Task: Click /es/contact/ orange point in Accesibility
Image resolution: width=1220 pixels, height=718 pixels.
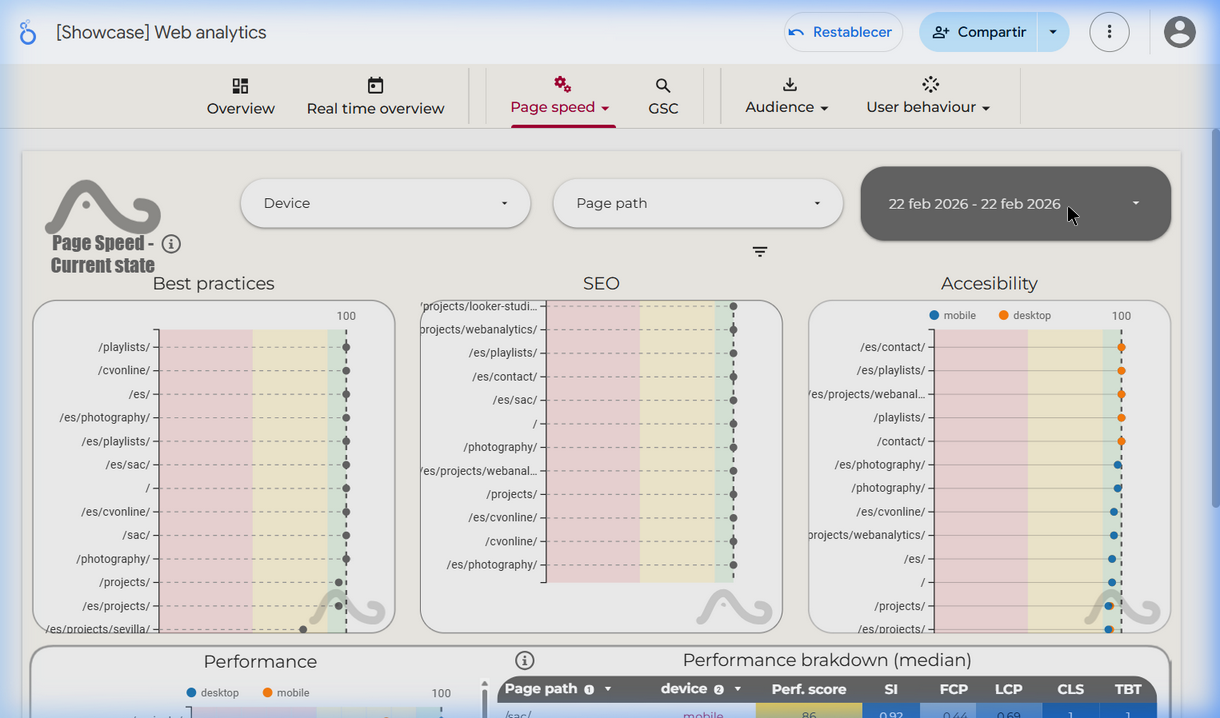Action: pos(1122,347)
